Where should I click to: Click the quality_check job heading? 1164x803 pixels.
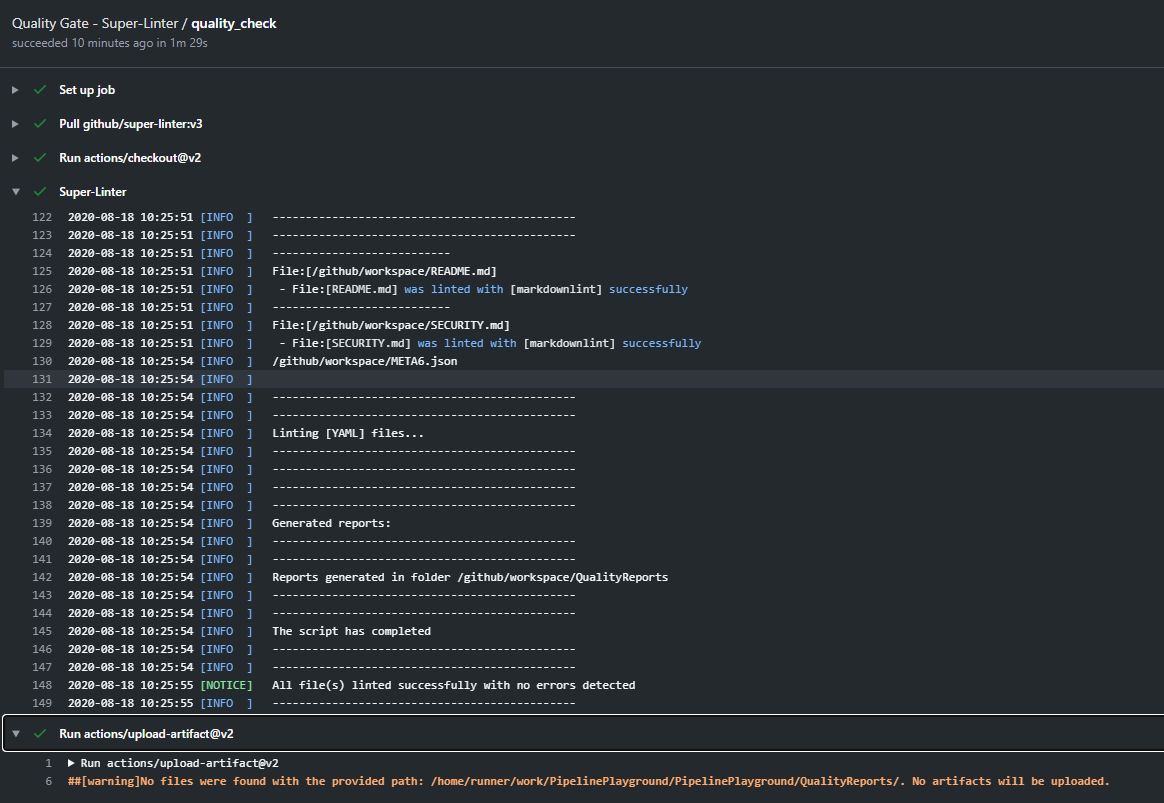pos(234,24)
